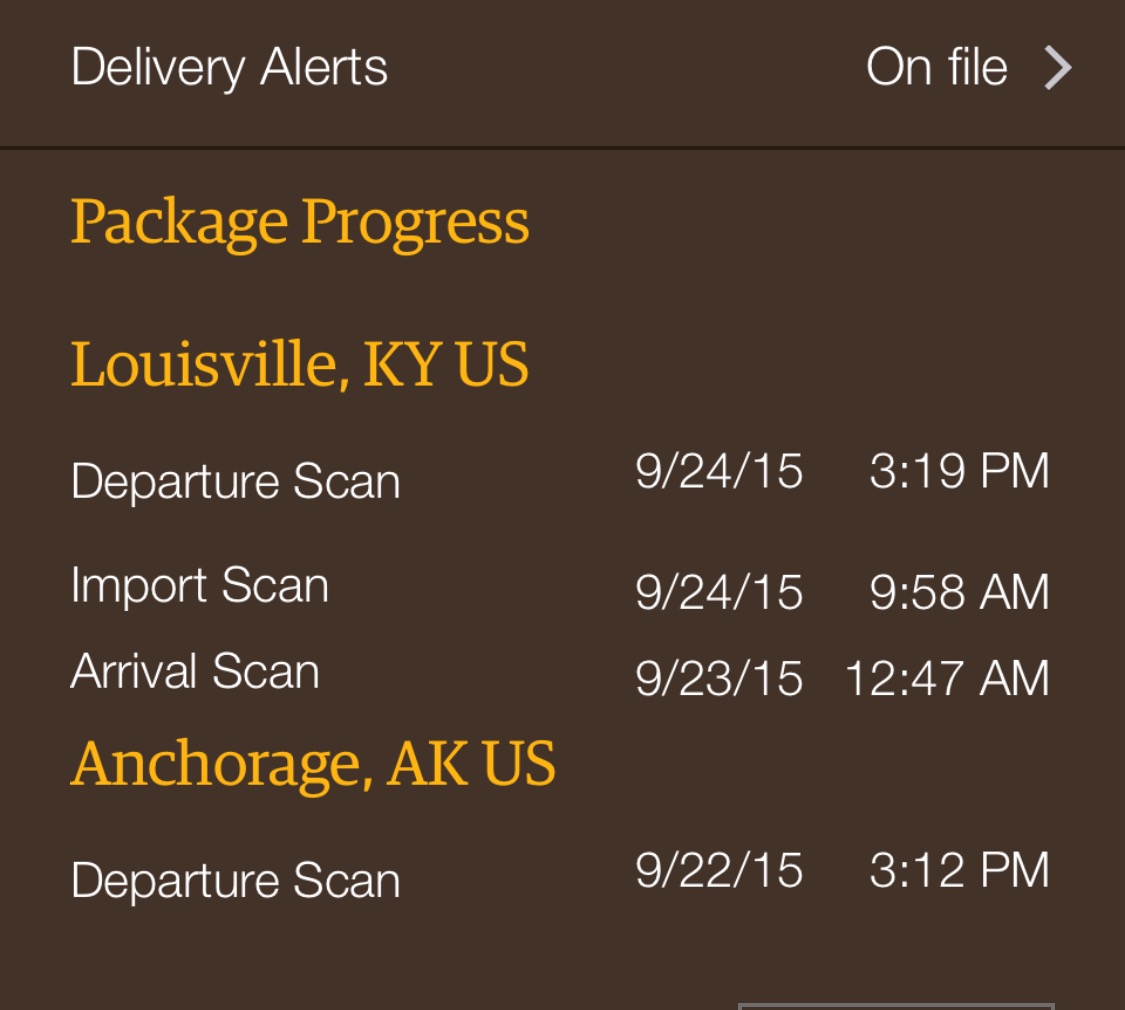Screen dimensions: 1125x1010
Task: Tap the 9:58 AM import time
Action: [x=959, y=593]
